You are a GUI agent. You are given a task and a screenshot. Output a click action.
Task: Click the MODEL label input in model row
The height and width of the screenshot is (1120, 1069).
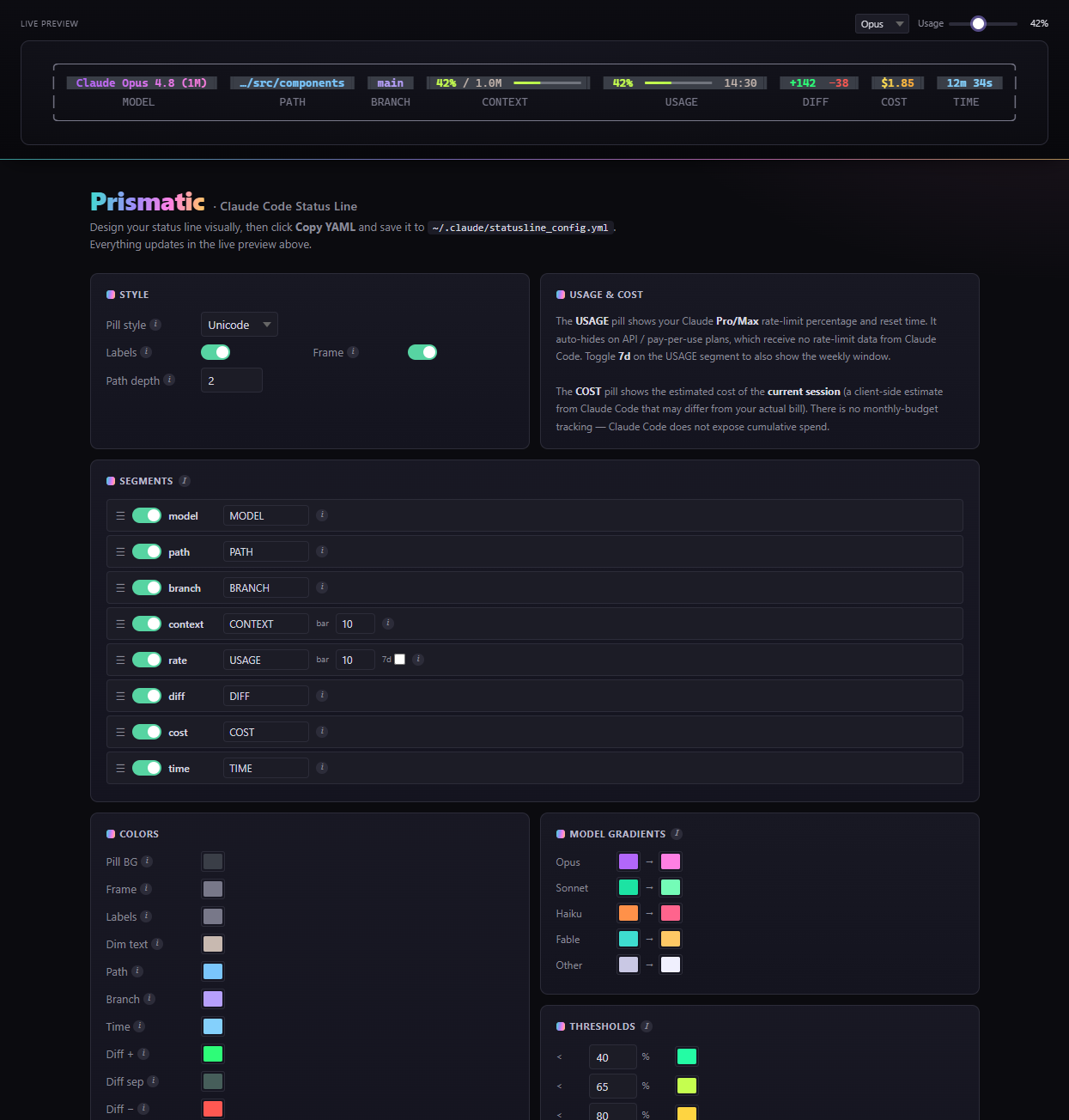coord(266,515)
